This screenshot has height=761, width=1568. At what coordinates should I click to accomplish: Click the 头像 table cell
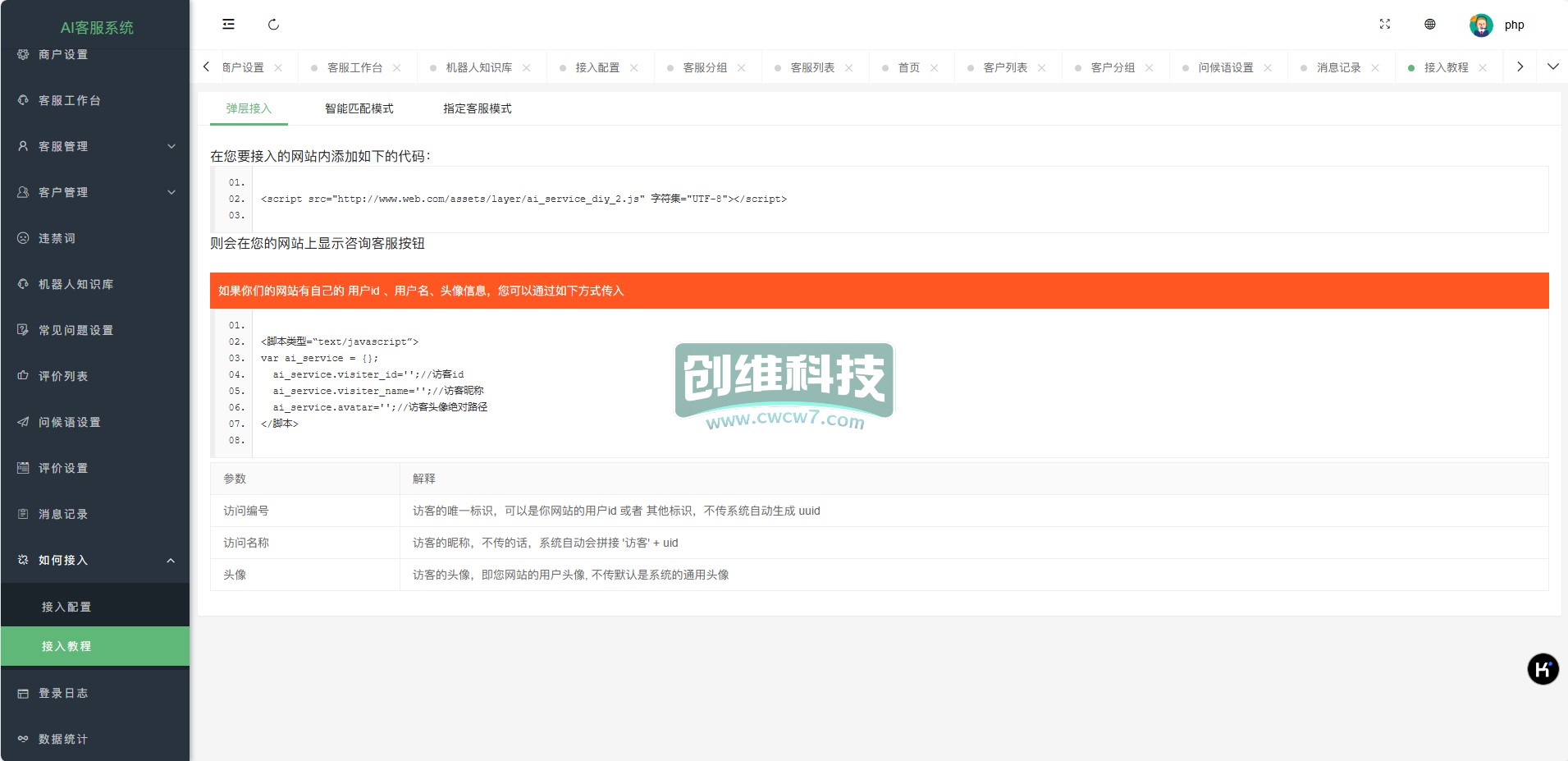(305, 575)
